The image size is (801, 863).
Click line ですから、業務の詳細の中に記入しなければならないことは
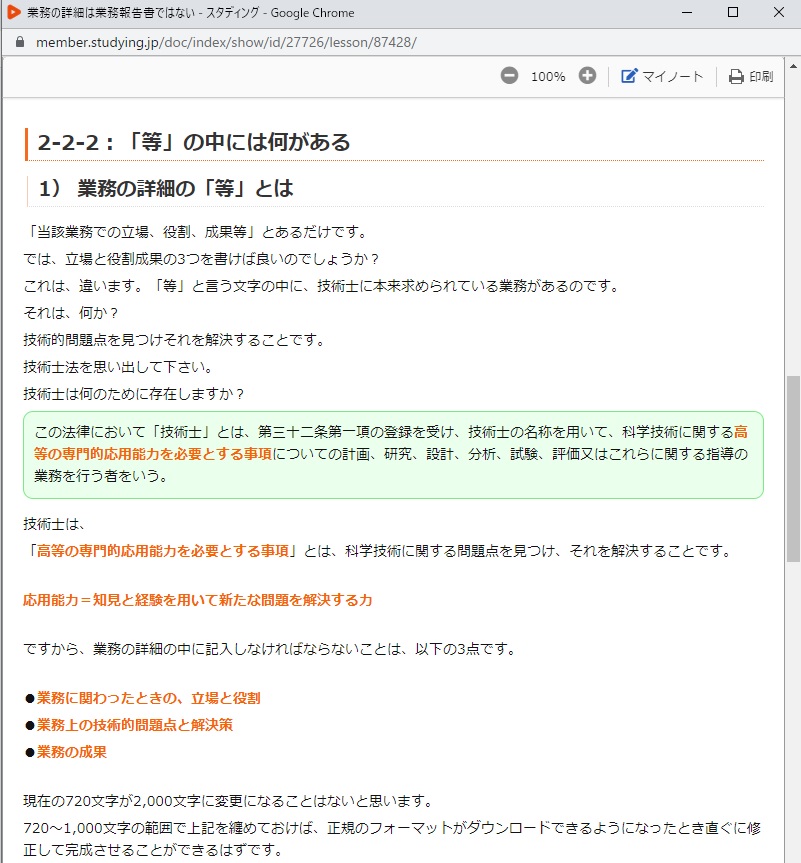point(270,649)
